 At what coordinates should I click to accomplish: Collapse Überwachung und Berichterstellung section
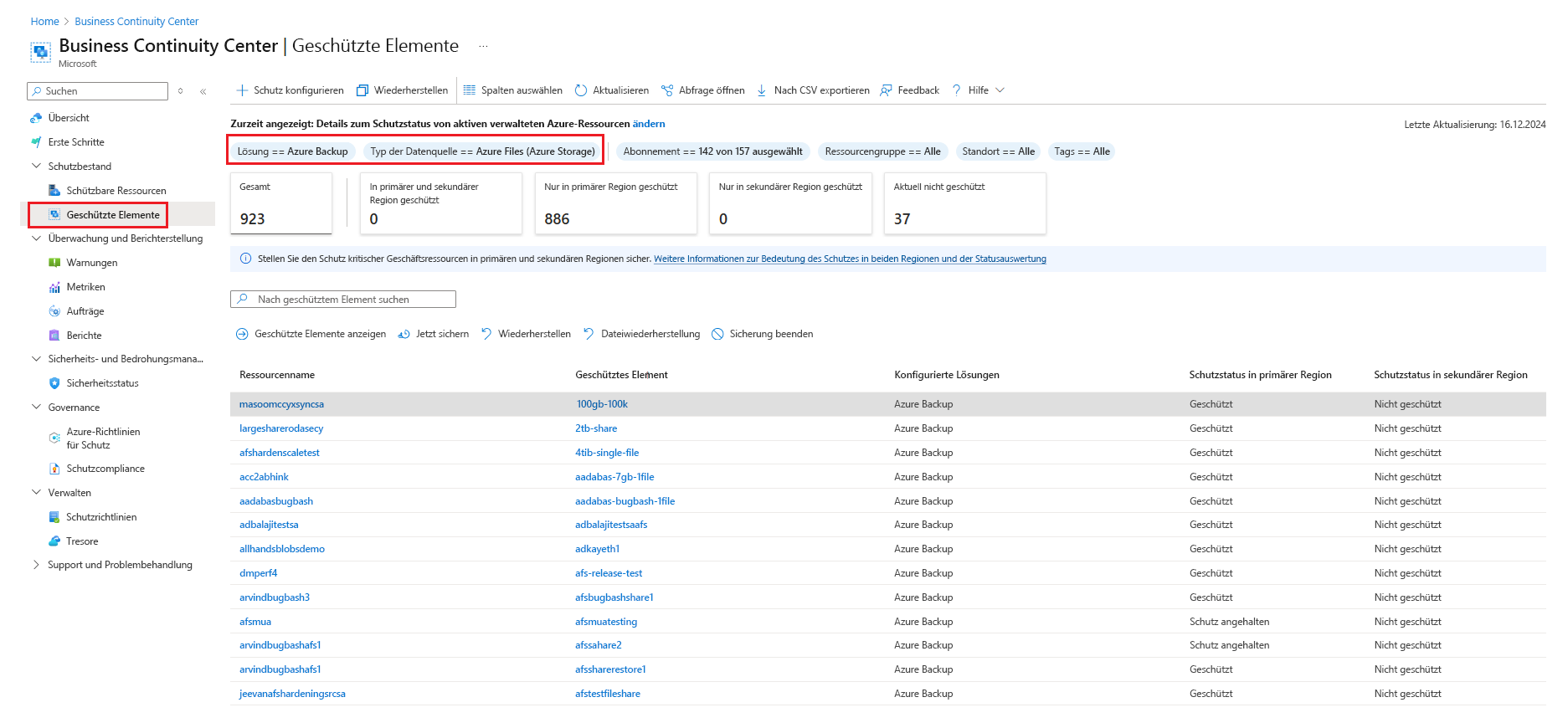click(36, 238)
